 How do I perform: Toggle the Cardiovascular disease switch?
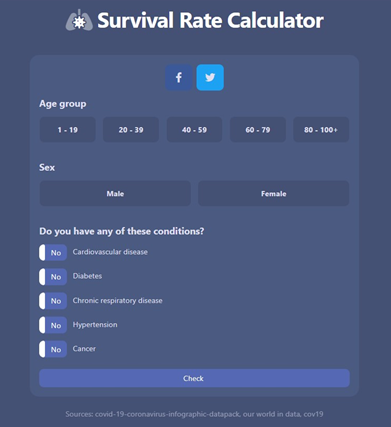pos(53,253)
